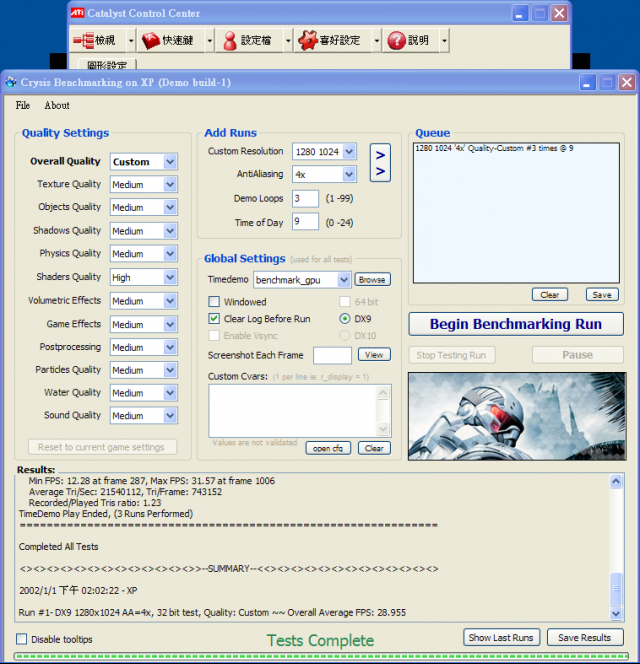The image size is (640, 664).
Task: Expand the Game Effects dropdown
Action: (170, 324)
